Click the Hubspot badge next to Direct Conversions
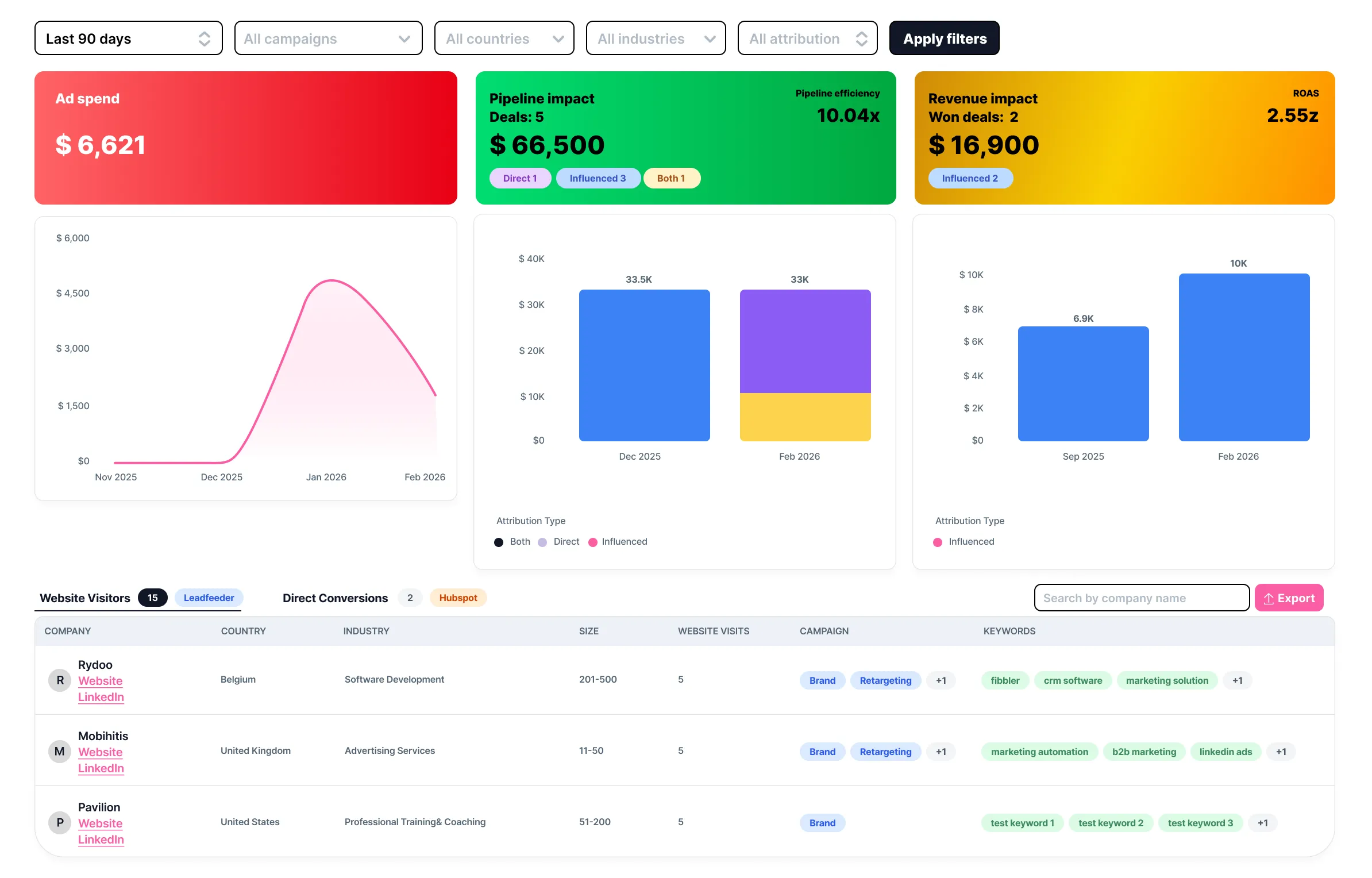 point(458,598)
